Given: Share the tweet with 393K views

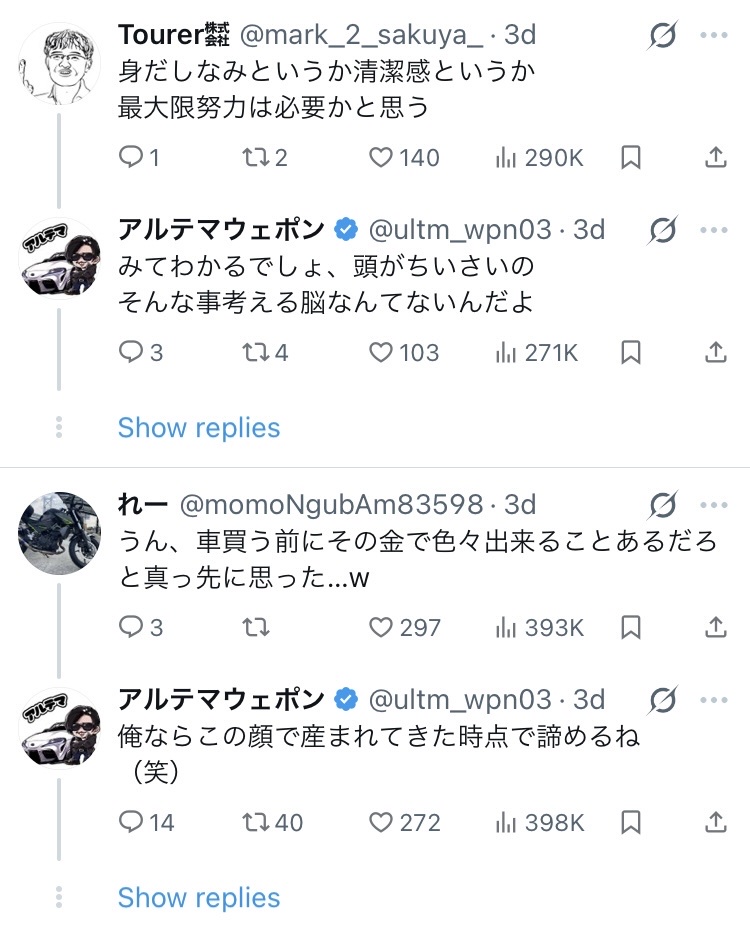Looking at the screenshot, I should coord(716,627).
